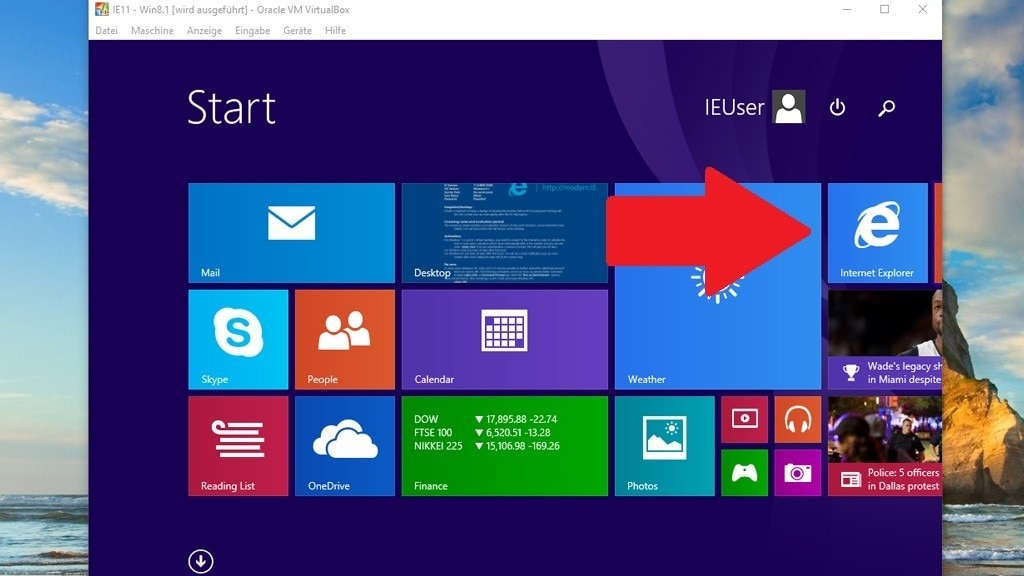This screenshot has width=1024, height=576.
Task: Open the People tile
Action: 345,340
